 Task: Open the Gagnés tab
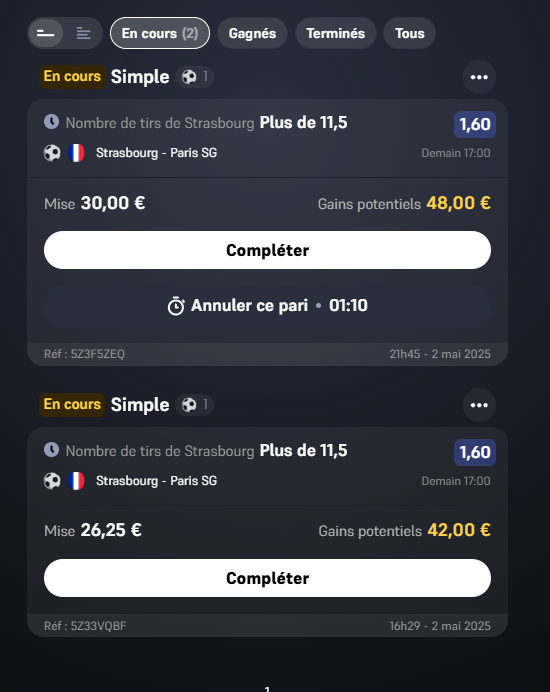(x=252, y=33)
